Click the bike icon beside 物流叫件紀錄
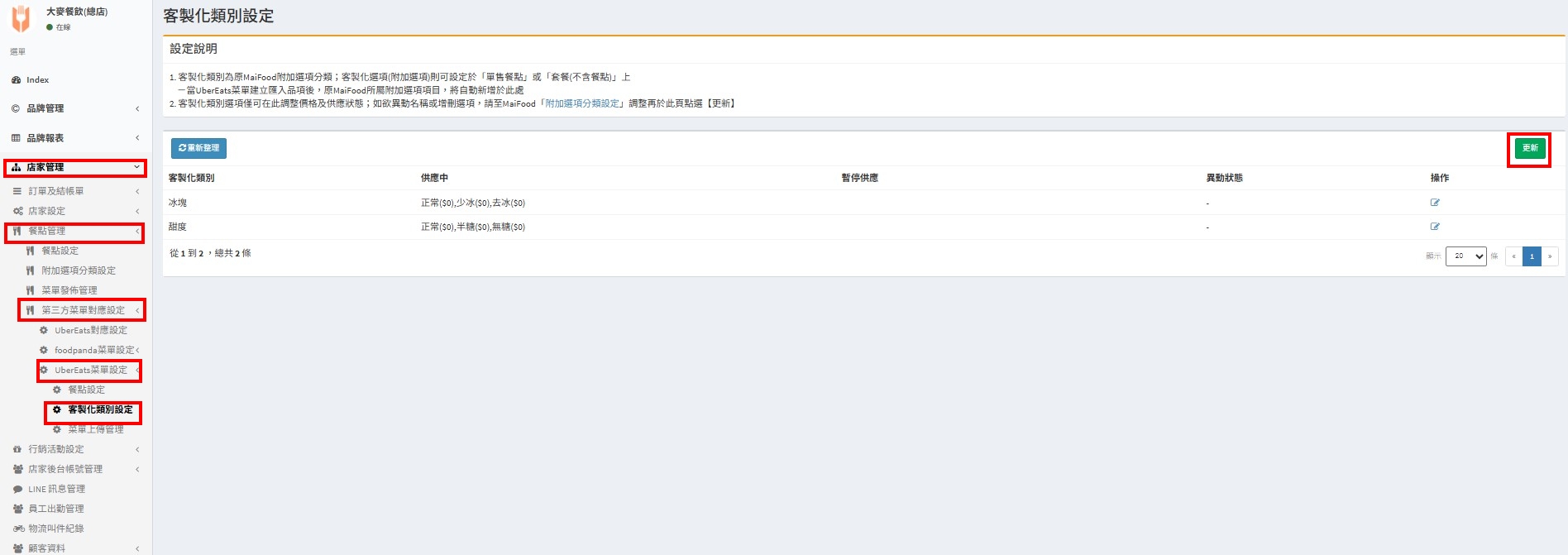Screen dimensions: 1568x555 (x=18, y=529)
